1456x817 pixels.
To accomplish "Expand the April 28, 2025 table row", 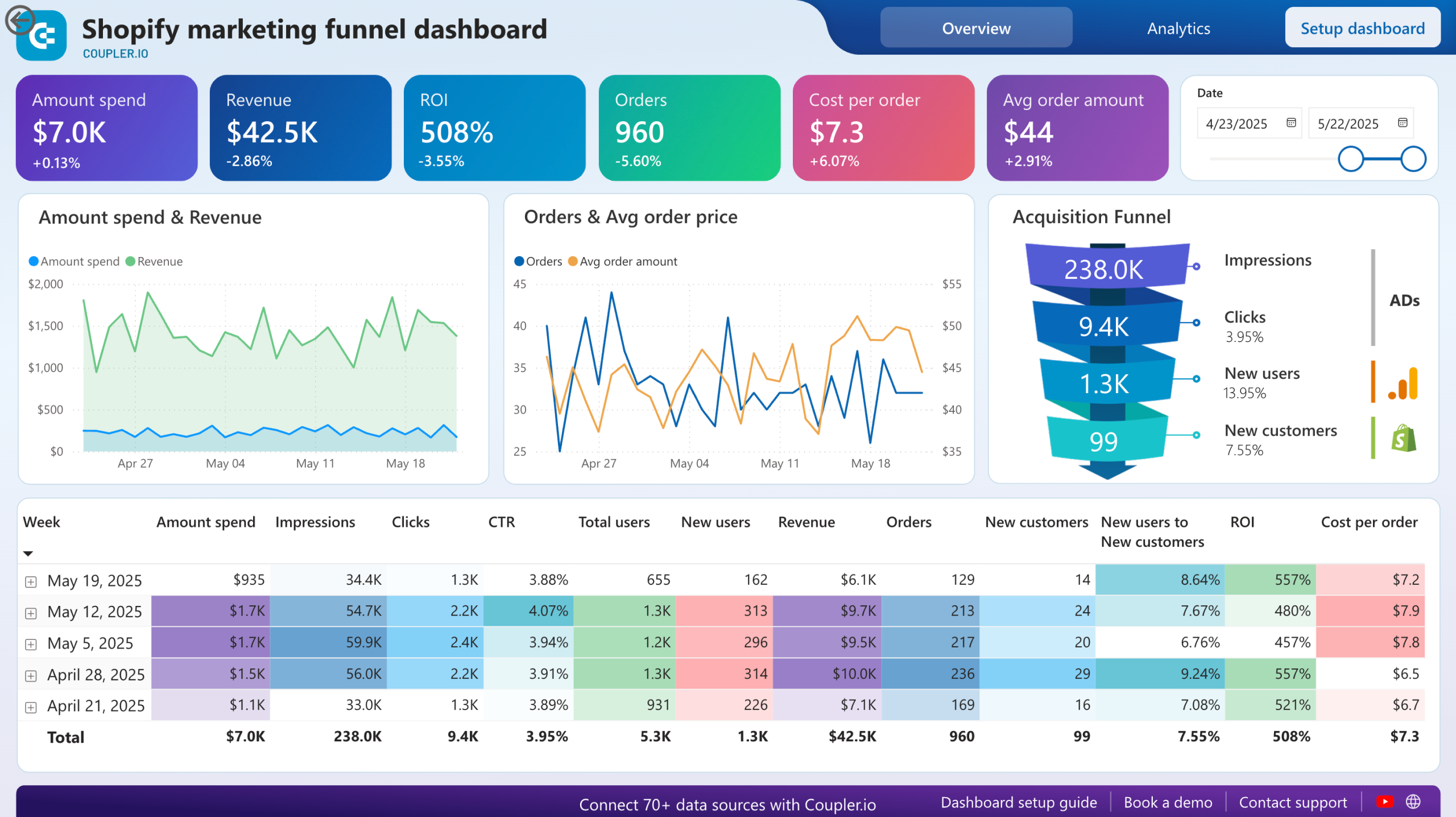I will pyautogui.click(x=30, y=675).
